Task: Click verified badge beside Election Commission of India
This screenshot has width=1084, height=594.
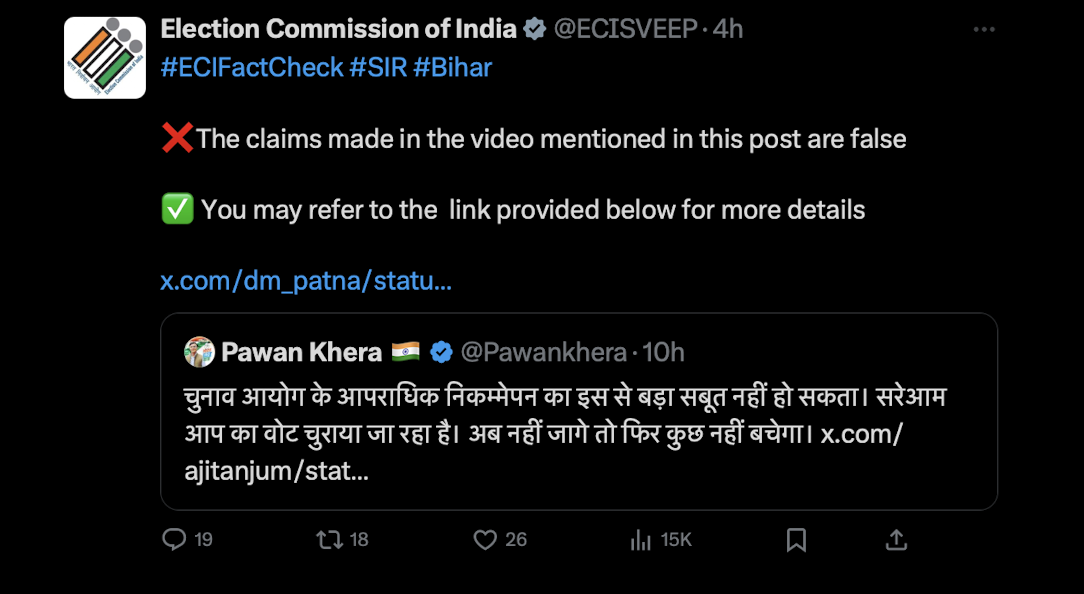Action: coord(535,29)
